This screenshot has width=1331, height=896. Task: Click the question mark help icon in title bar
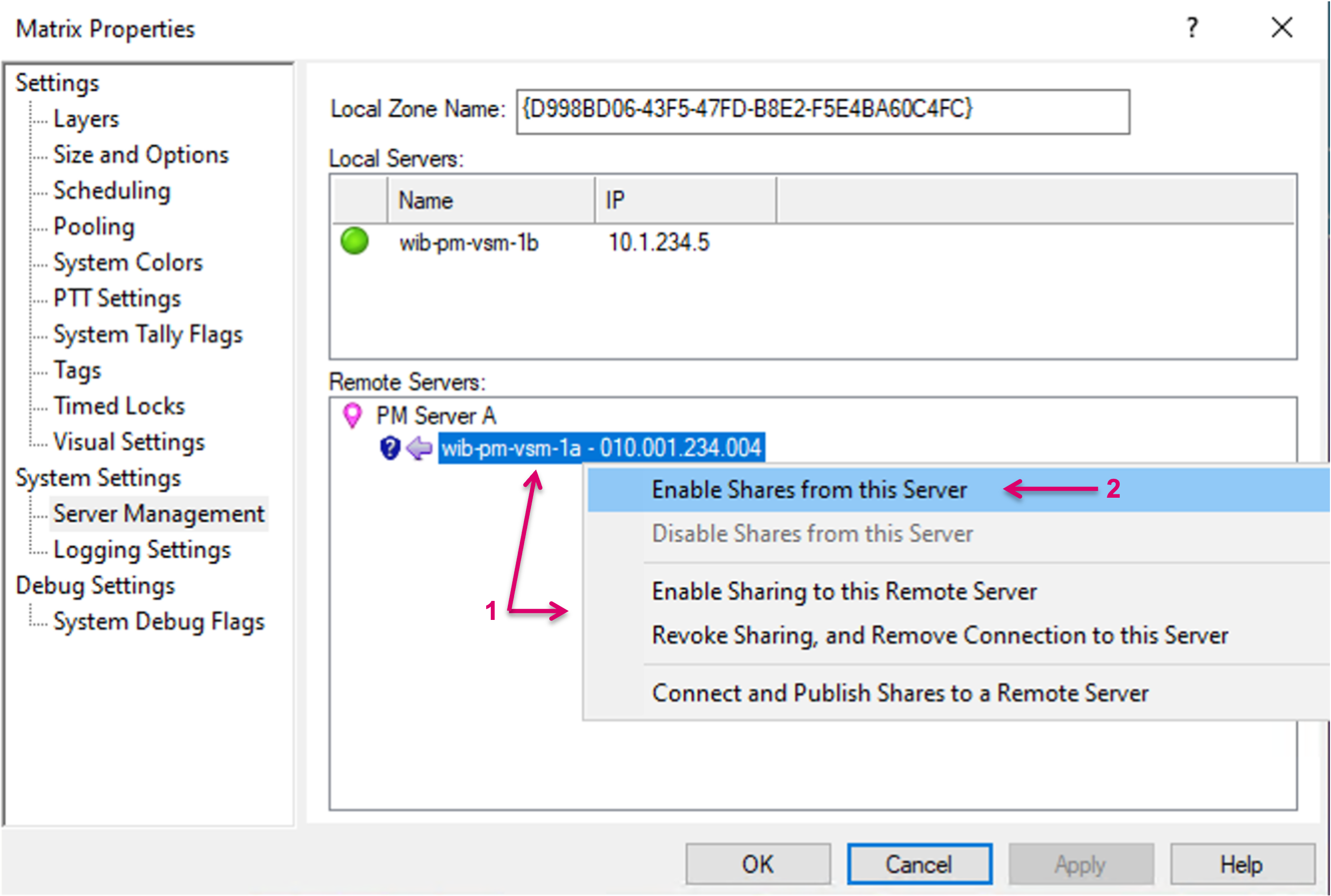(x=1192, y=27)
